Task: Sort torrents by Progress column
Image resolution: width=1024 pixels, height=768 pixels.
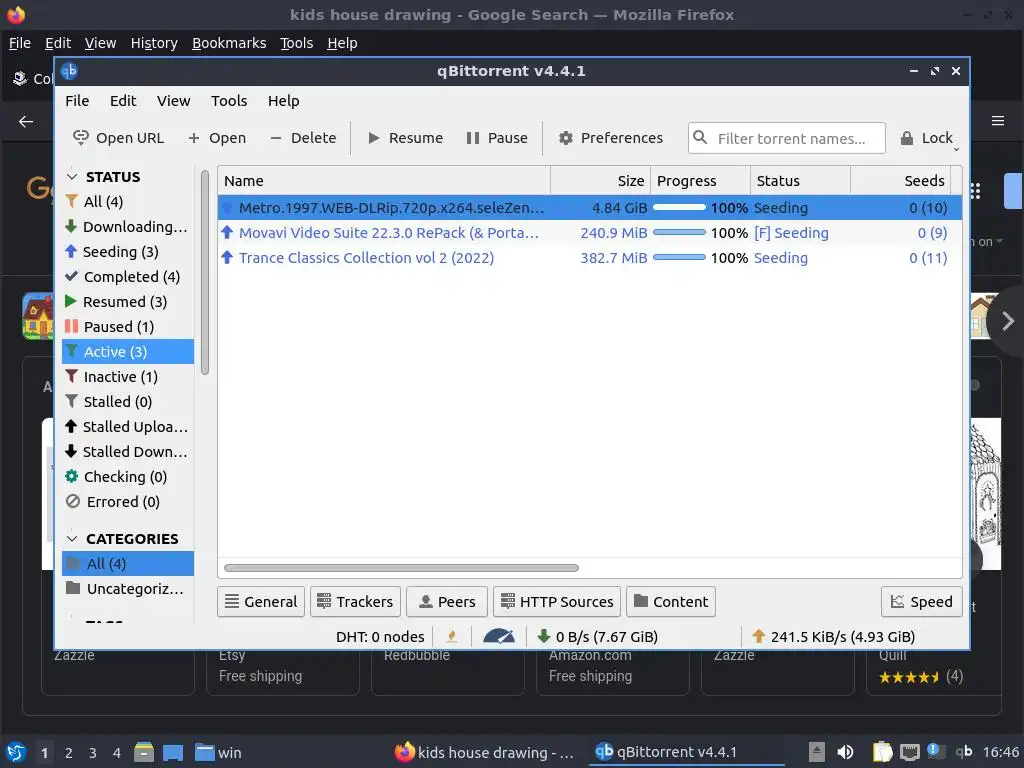Action: click(x=700, y=181)
